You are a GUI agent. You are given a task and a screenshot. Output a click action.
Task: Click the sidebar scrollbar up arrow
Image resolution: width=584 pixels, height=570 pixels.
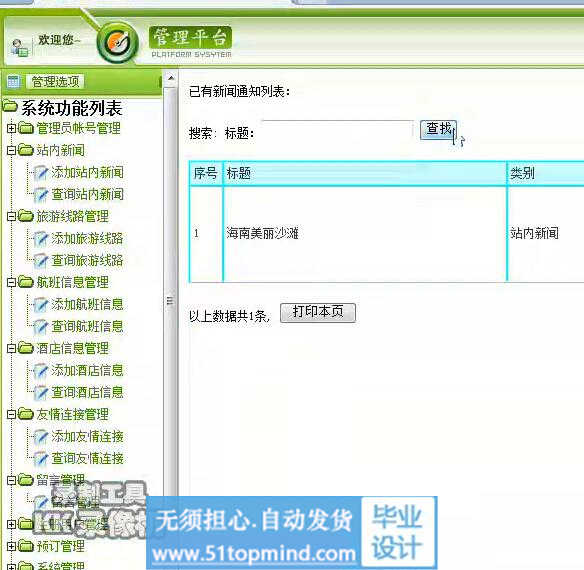pyautogui.click(x=171, y=78)
